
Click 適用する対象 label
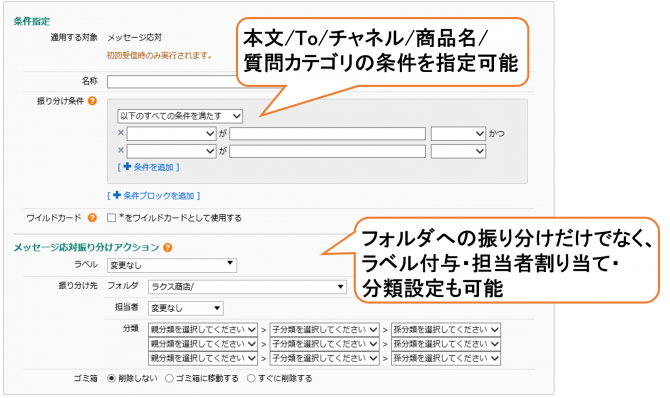(74, 37)
